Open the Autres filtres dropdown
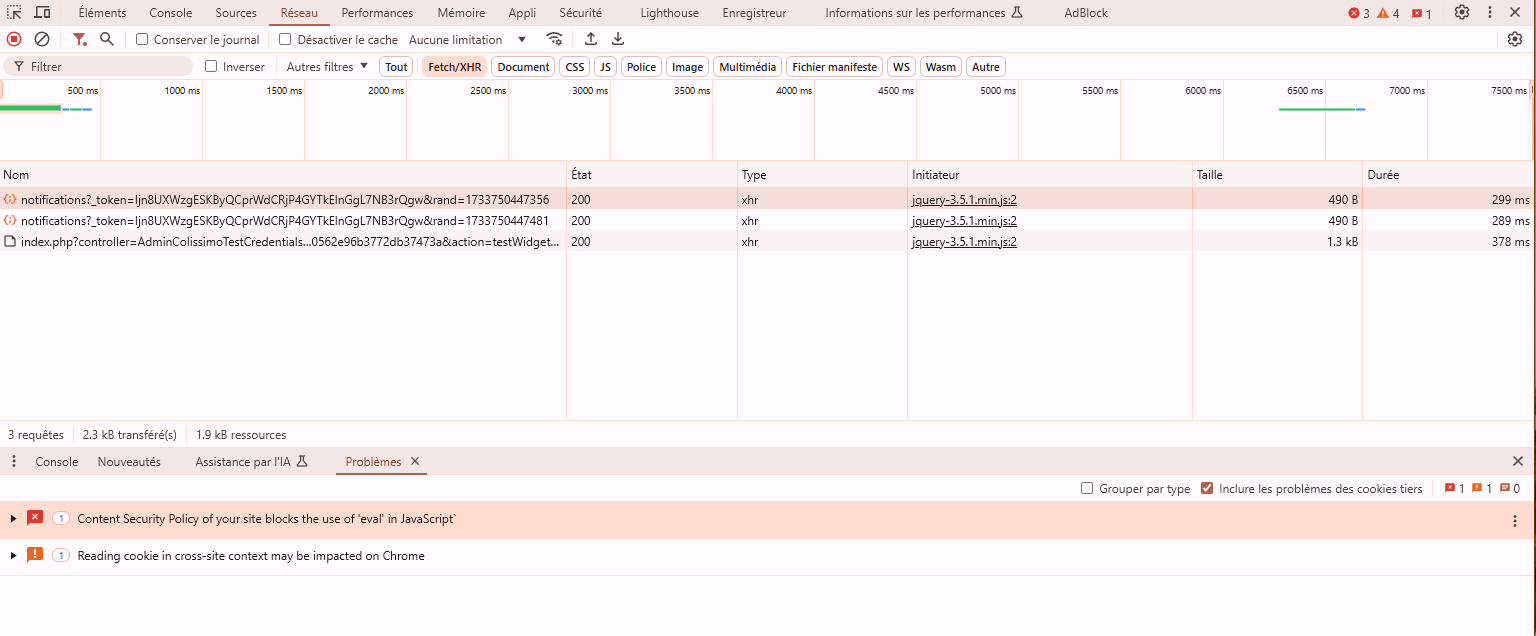 [x=327, y=67]
